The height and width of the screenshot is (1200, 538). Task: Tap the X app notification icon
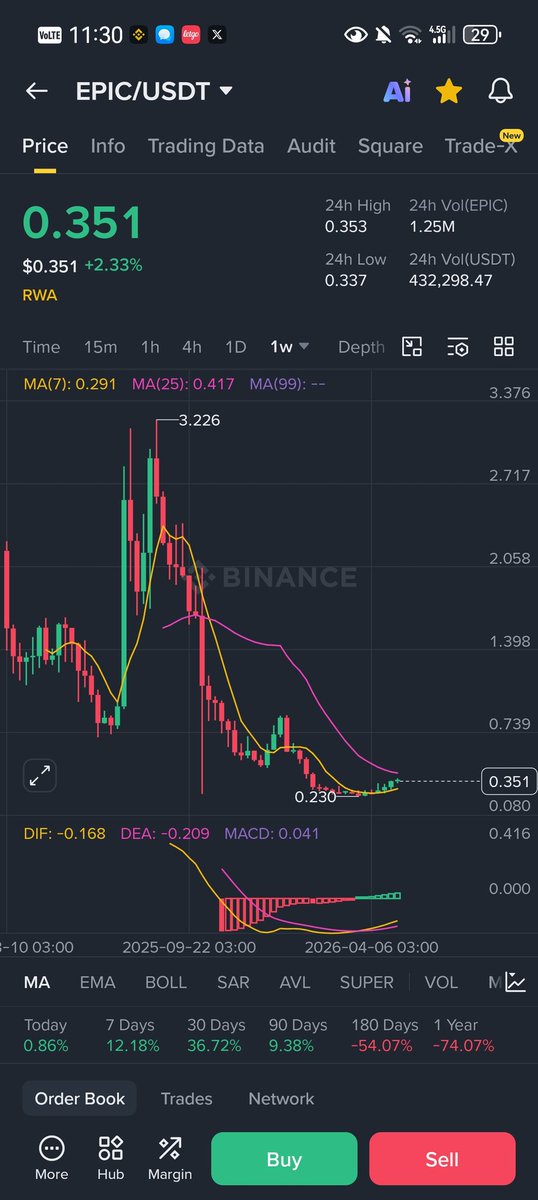[x=217, y=35]
